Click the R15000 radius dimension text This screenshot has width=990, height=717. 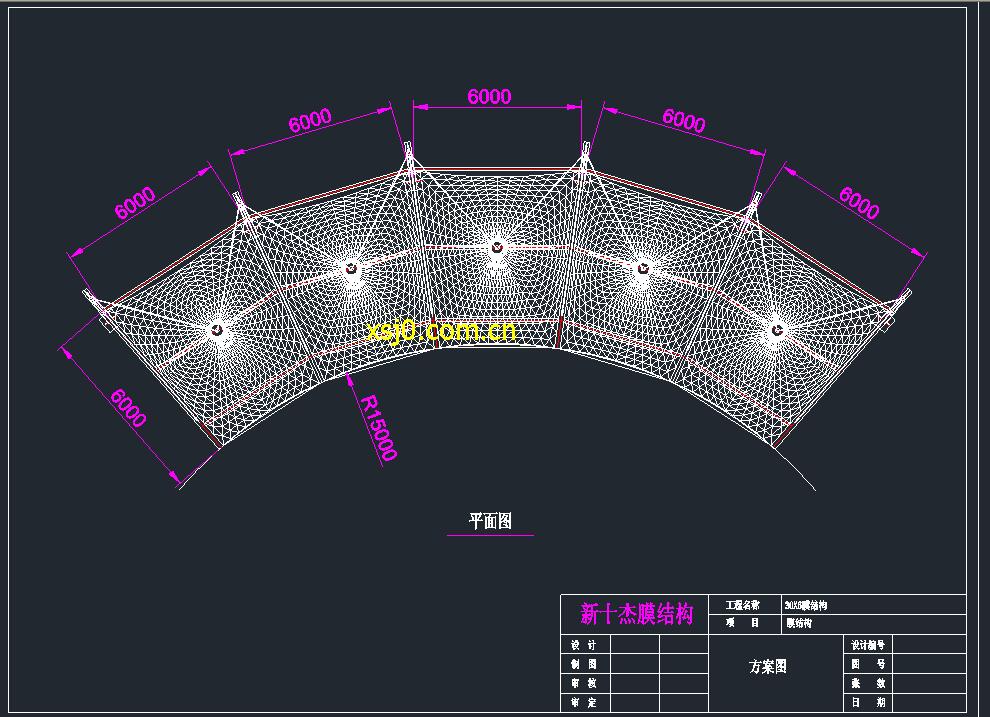coord(378,427)
